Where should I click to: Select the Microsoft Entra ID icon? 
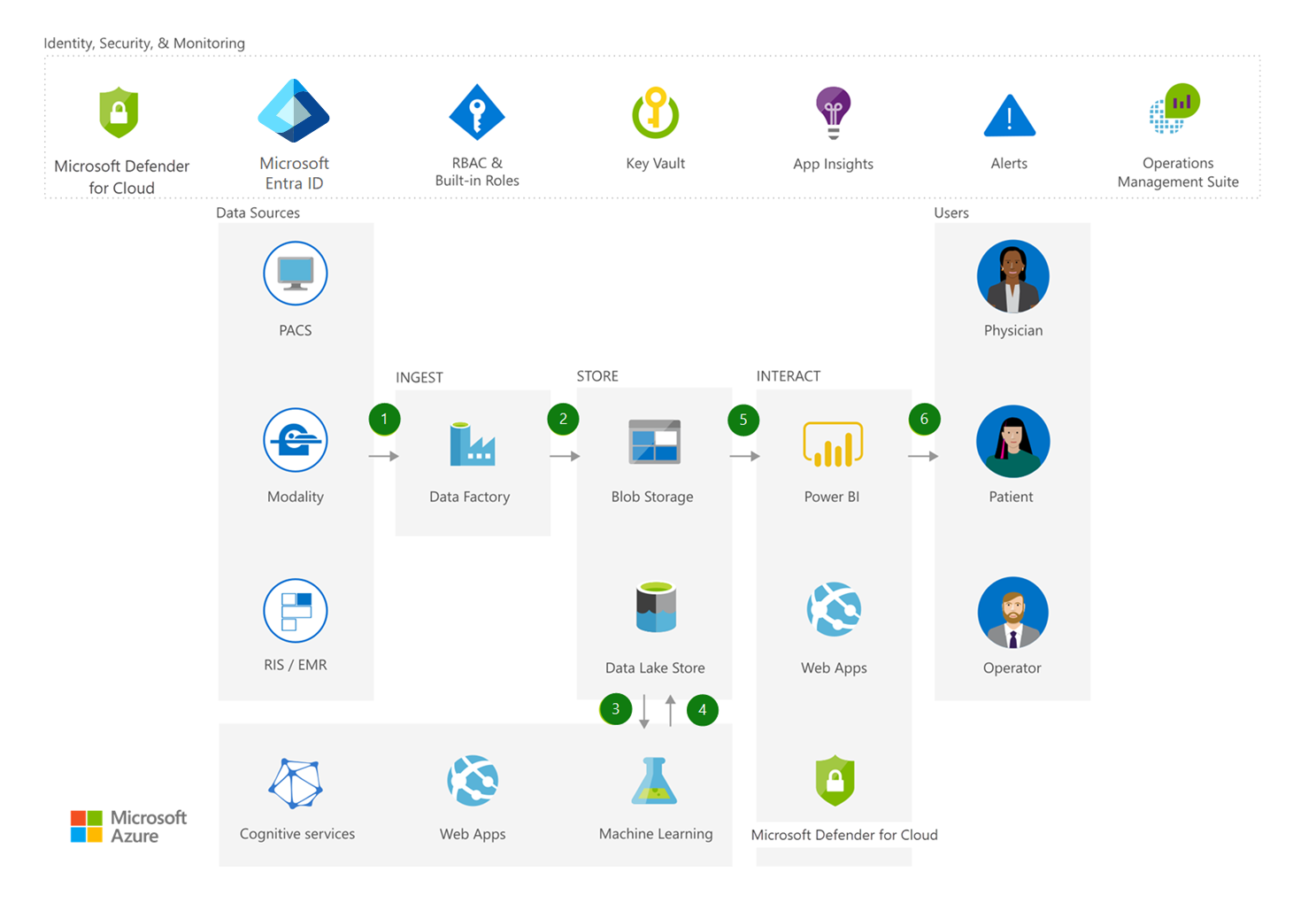[x=294, y=111]
